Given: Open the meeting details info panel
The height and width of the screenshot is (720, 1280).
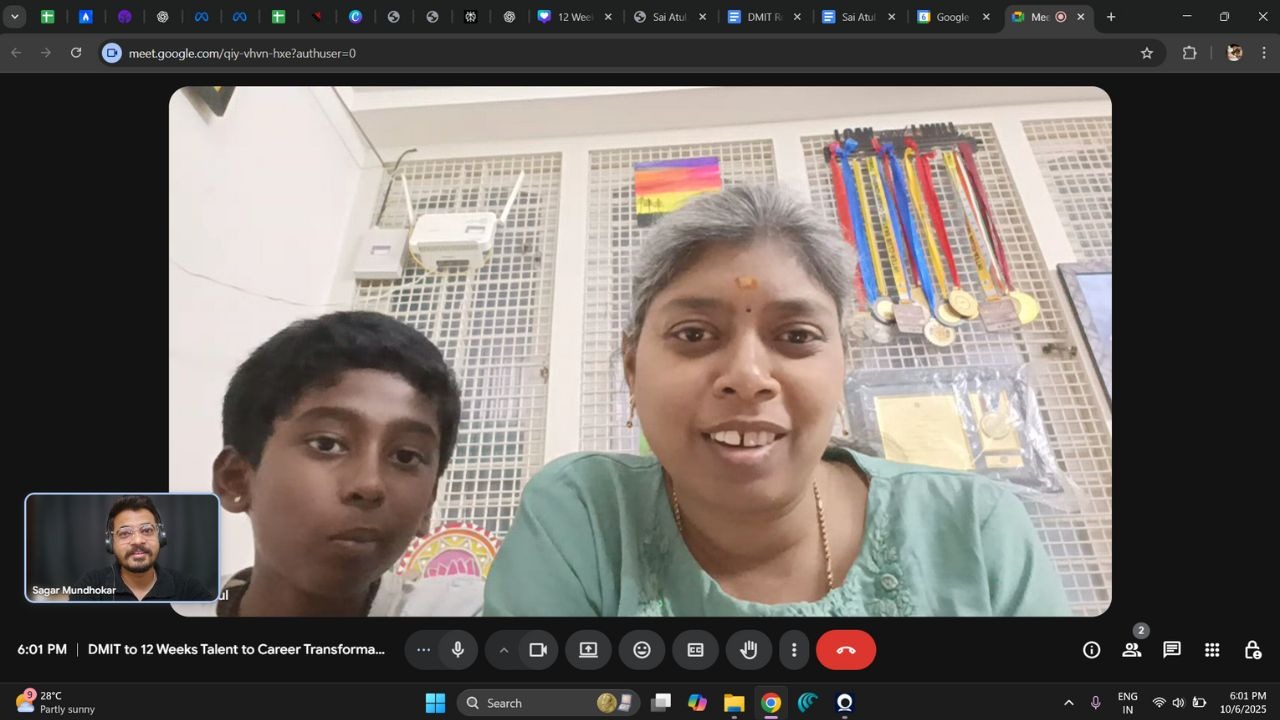Looking at the screenshot, I should (1091, 650).
